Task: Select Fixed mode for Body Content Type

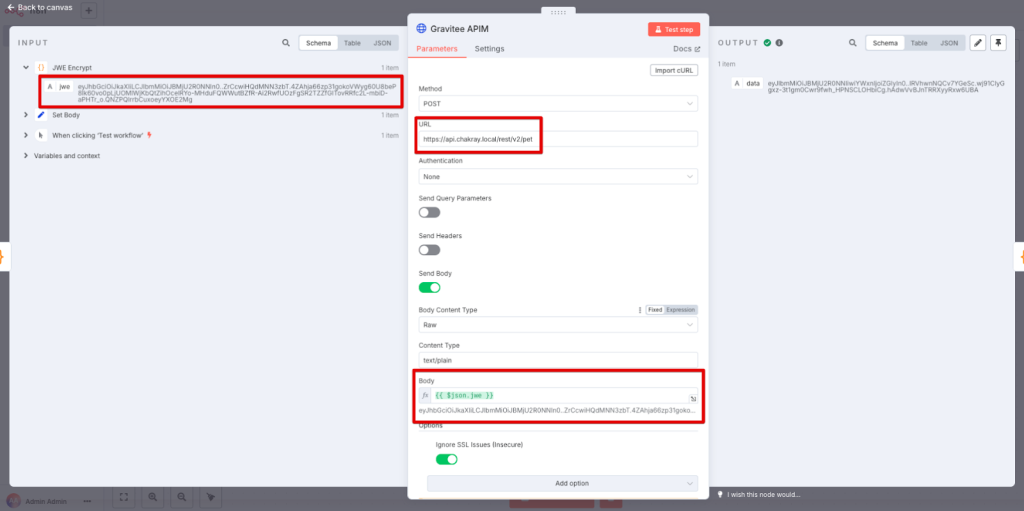Action: [x=655, y=310]
